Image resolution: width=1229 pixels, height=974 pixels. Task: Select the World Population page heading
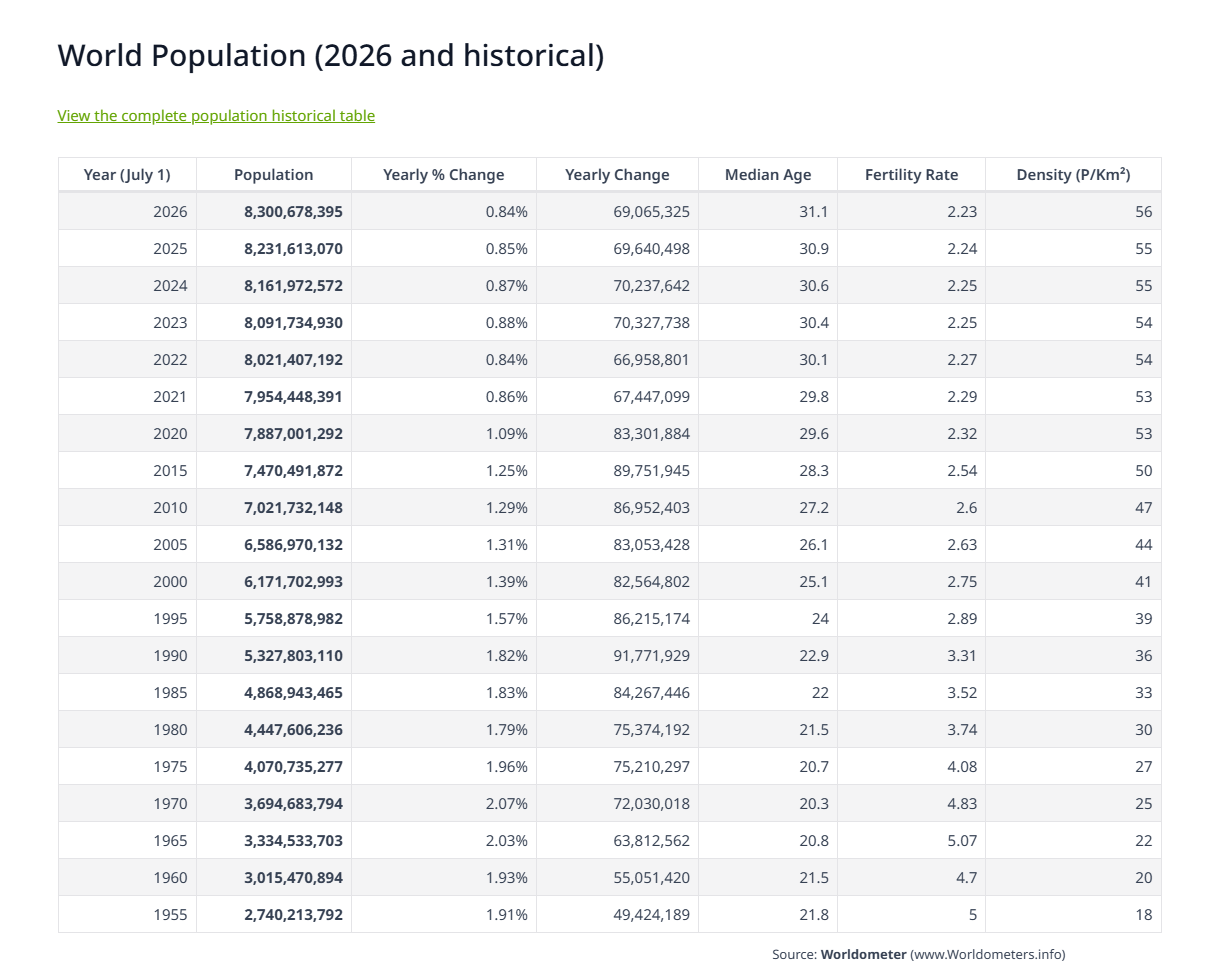[x=331, y=55]
